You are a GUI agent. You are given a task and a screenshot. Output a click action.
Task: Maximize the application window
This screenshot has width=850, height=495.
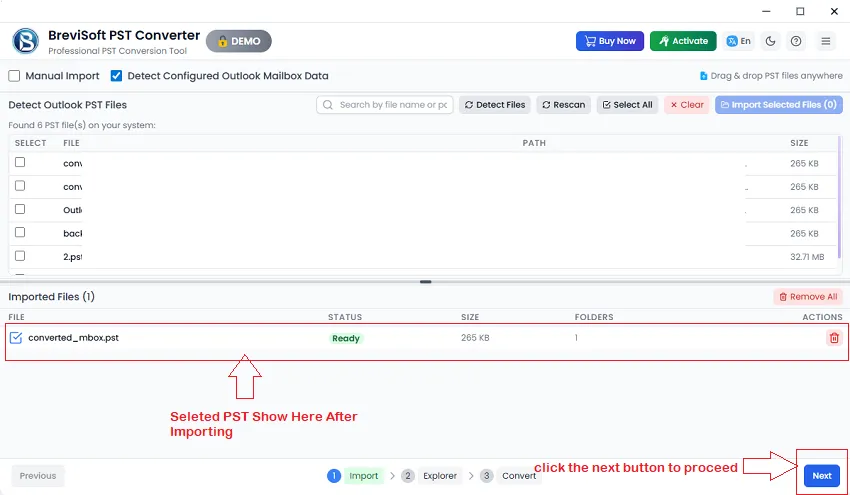(x=800, y=11)
